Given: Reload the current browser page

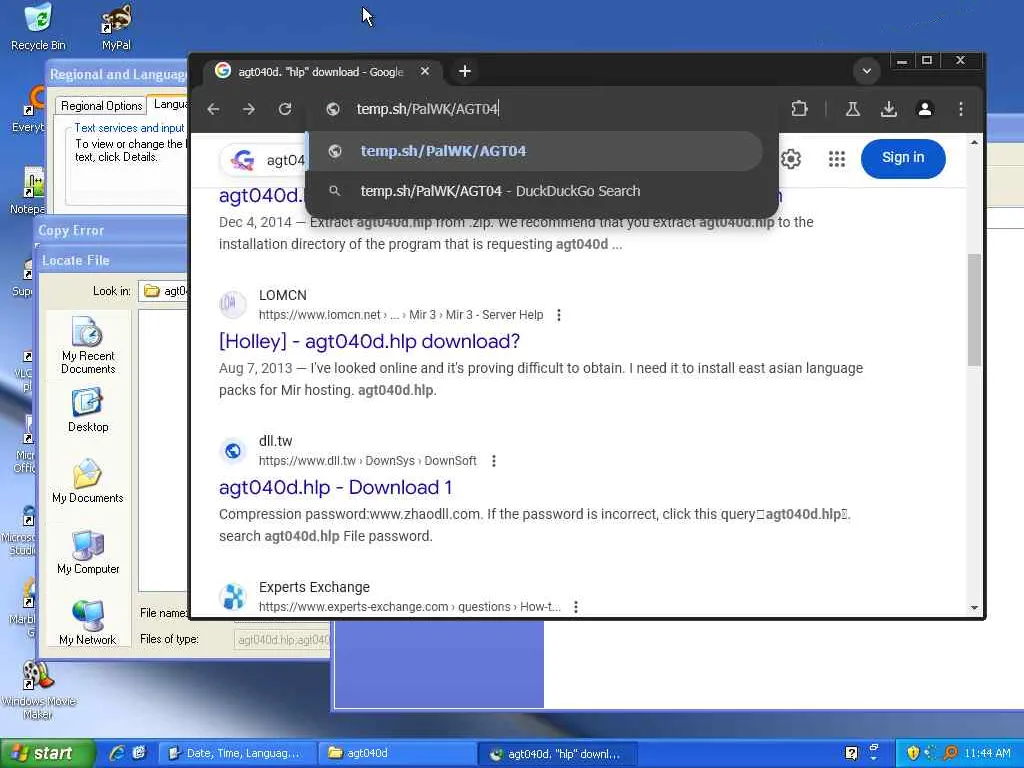Looking at the screenshot, I should pos(285,109).
